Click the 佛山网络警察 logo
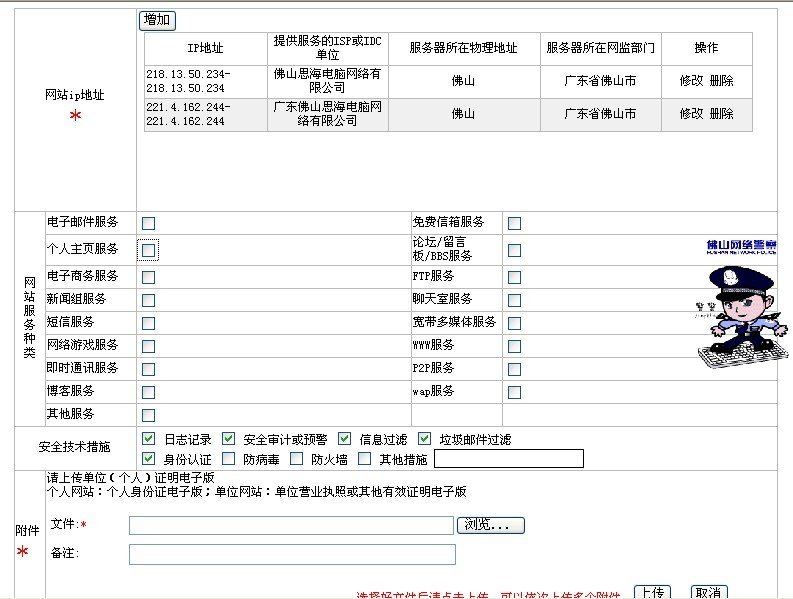Viewport: 793px width, 599px height. 741,247
